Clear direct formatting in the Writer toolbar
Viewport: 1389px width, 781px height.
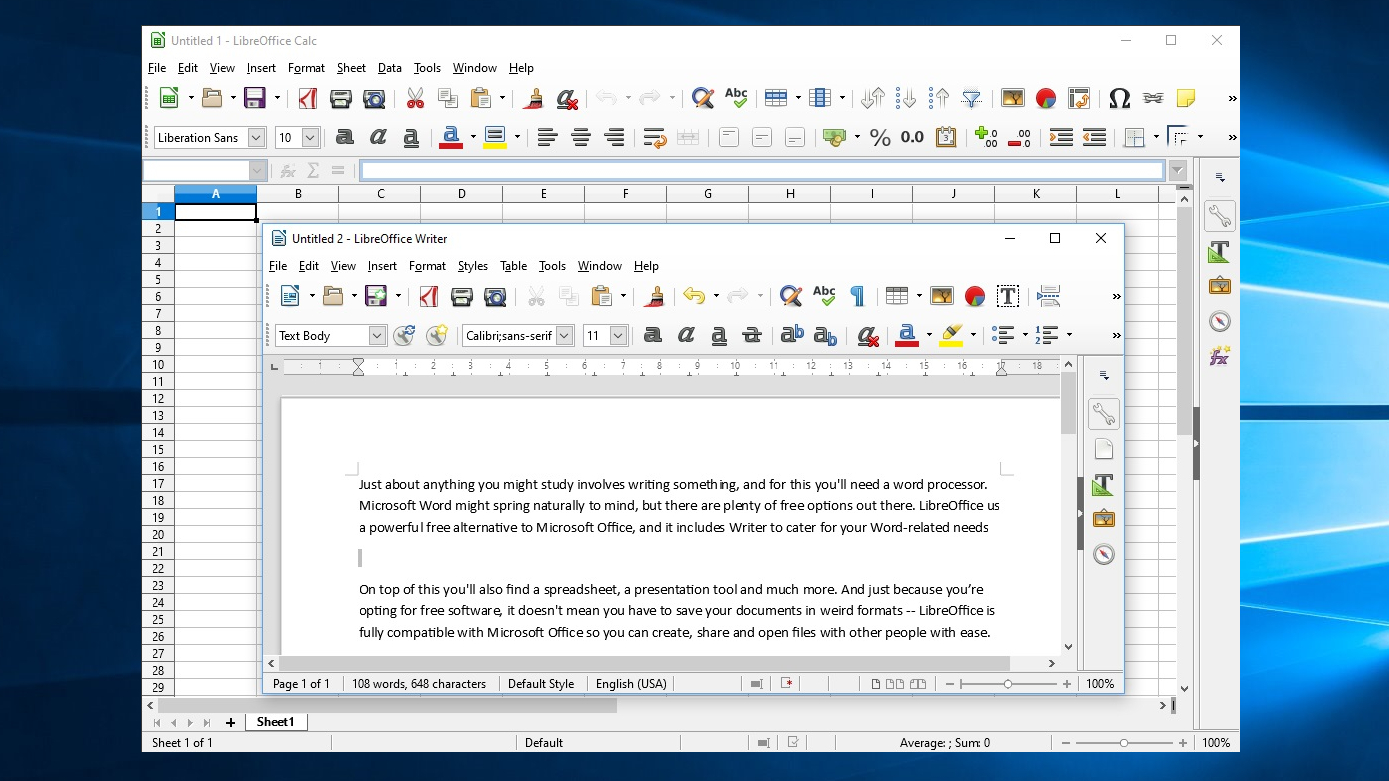pos(868,336)
